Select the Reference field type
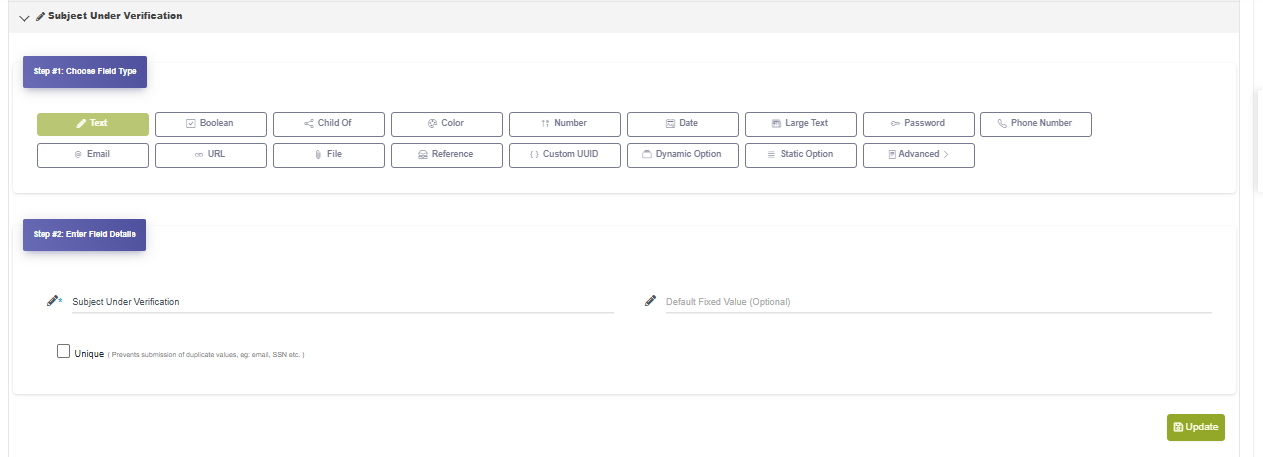 click(x=447, y=155)
